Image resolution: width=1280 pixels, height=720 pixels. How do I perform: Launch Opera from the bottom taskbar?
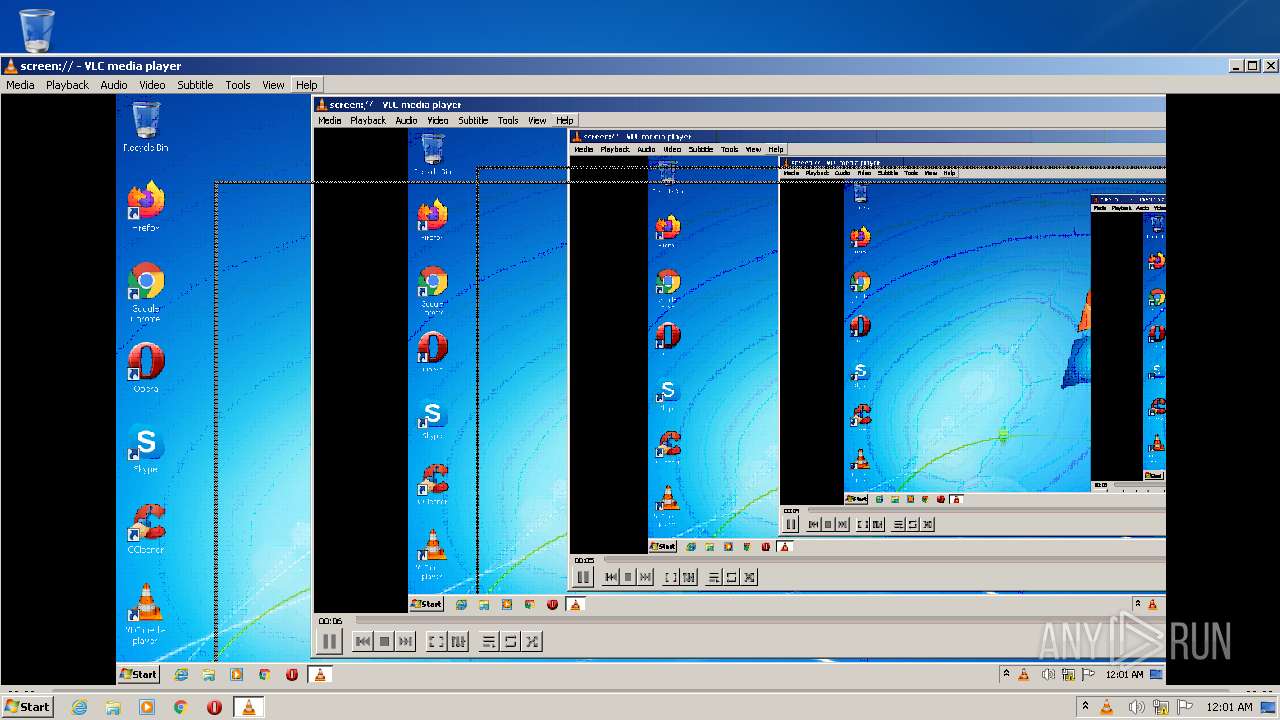[214, 707]
